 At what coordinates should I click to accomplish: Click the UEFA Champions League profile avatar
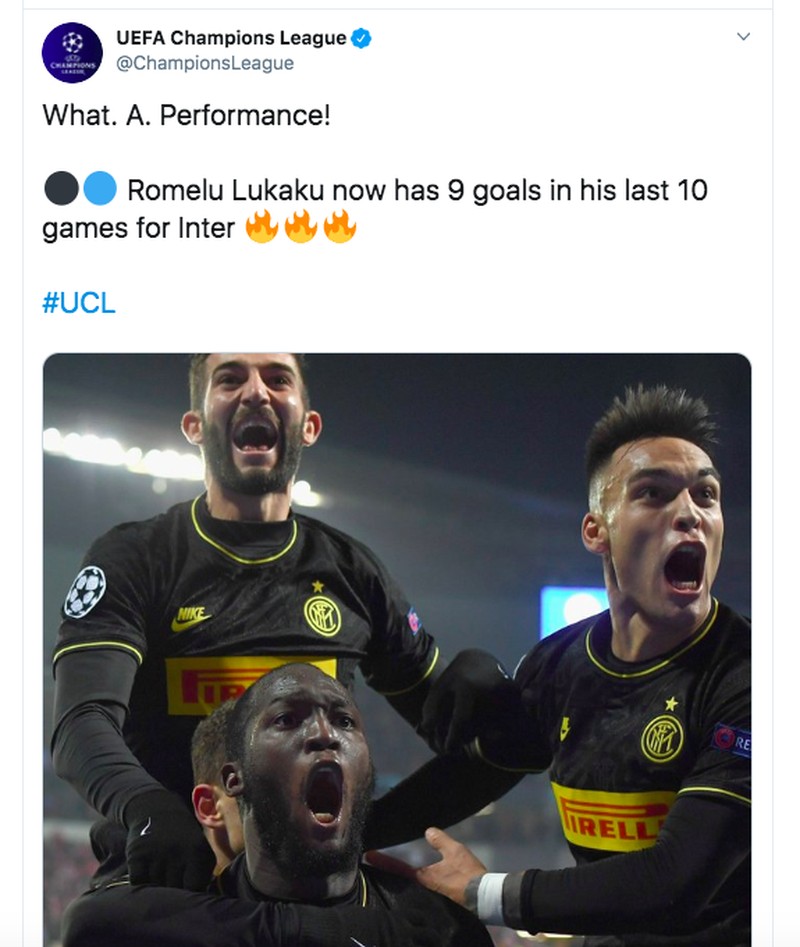tap(72, 52)
